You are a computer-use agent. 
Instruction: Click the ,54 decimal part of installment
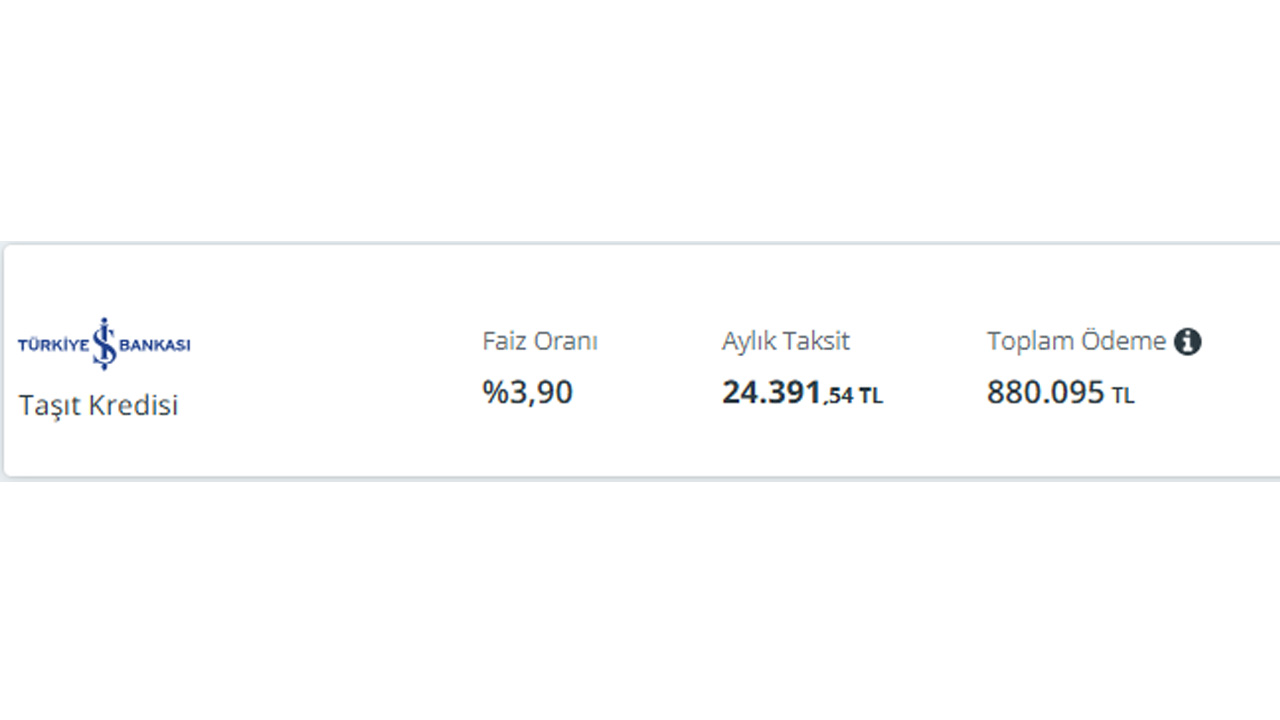pos(838,397)
